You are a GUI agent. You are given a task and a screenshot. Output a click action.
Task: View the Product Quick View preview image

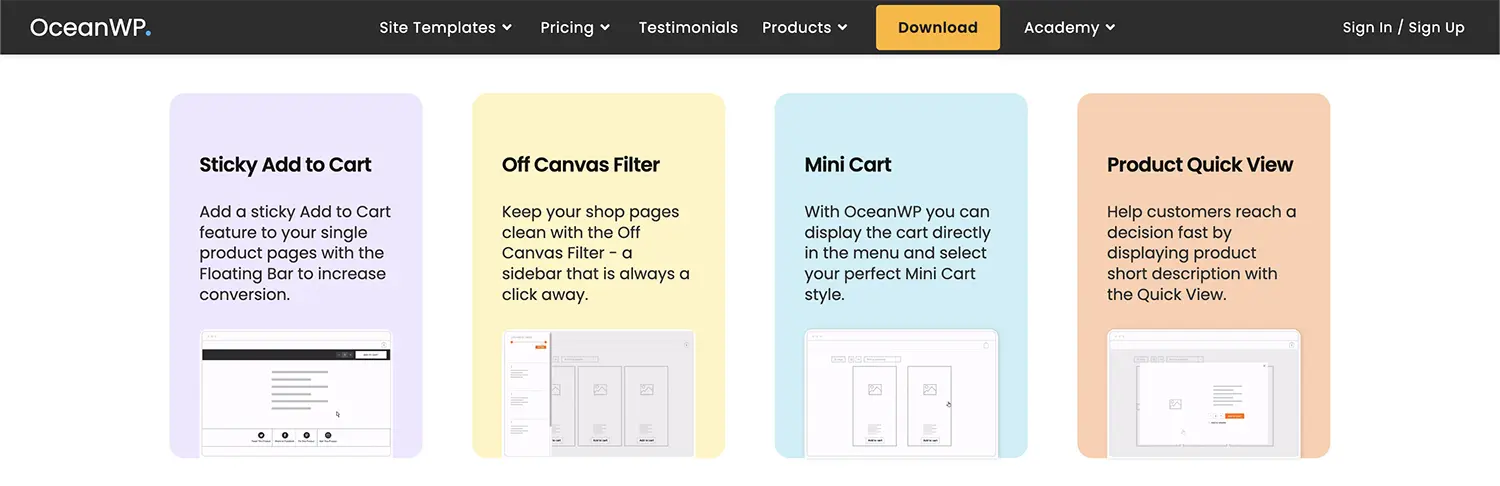click(x=1204, y=393)
